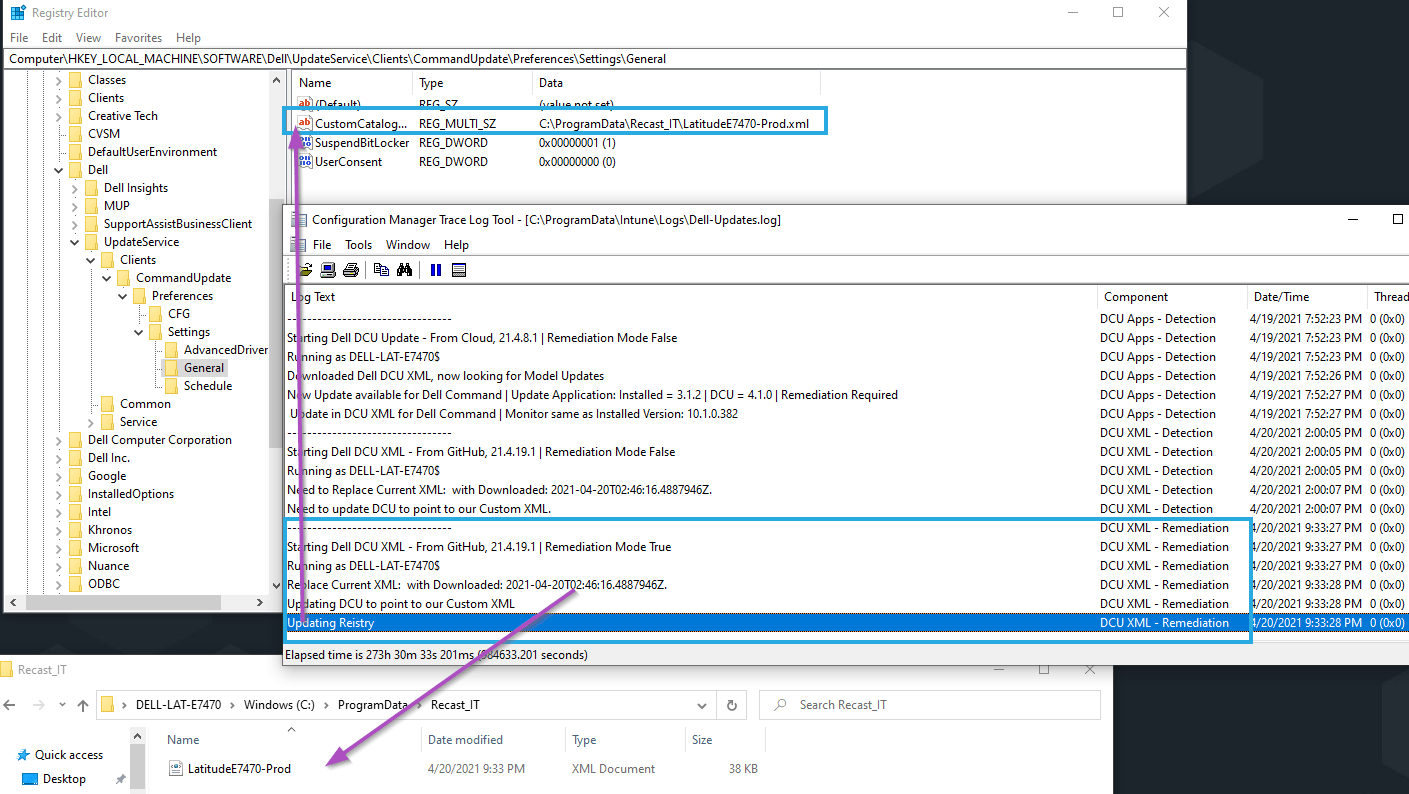Image resolution: width=1409 pixels, height=794 pixels.
Task: Select the LatitudeE7470-Prod XML file
Action: click(x=239, y=769)
